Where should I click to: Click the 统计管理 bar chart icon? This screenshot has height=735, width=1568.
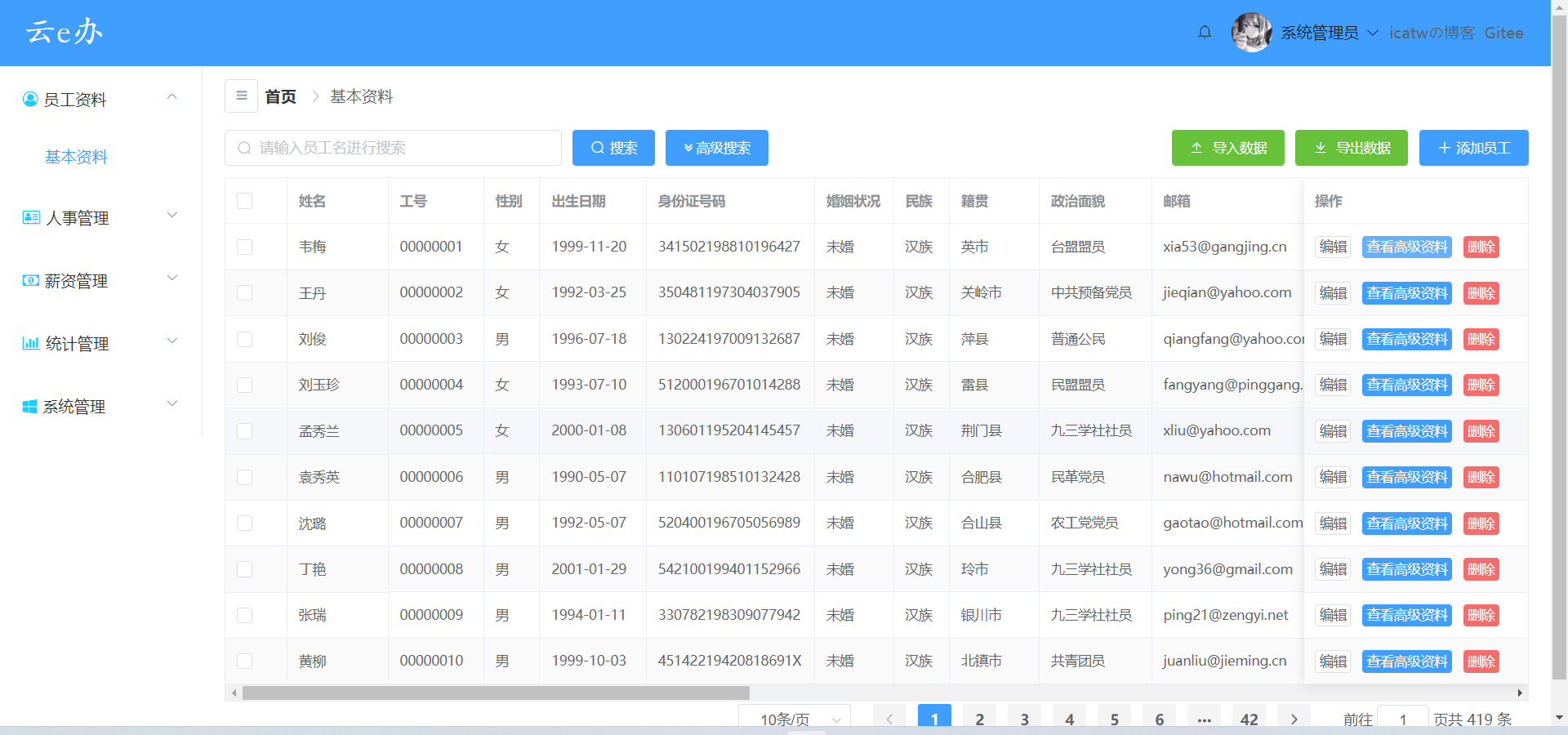[x=31, y=343]
